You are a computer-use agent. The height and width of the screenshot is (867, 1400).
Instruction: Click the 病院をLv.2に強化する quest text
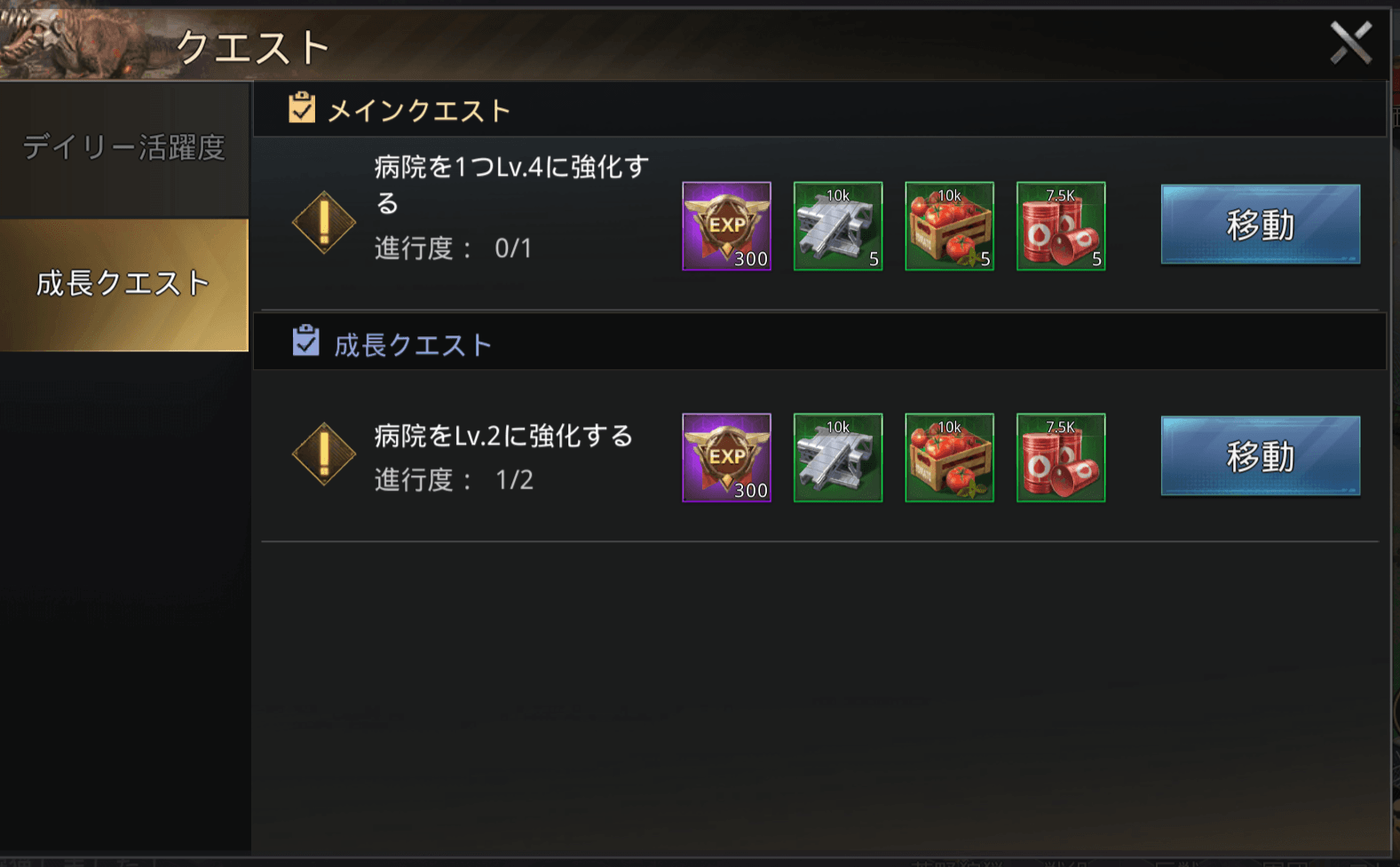point(503,436)
